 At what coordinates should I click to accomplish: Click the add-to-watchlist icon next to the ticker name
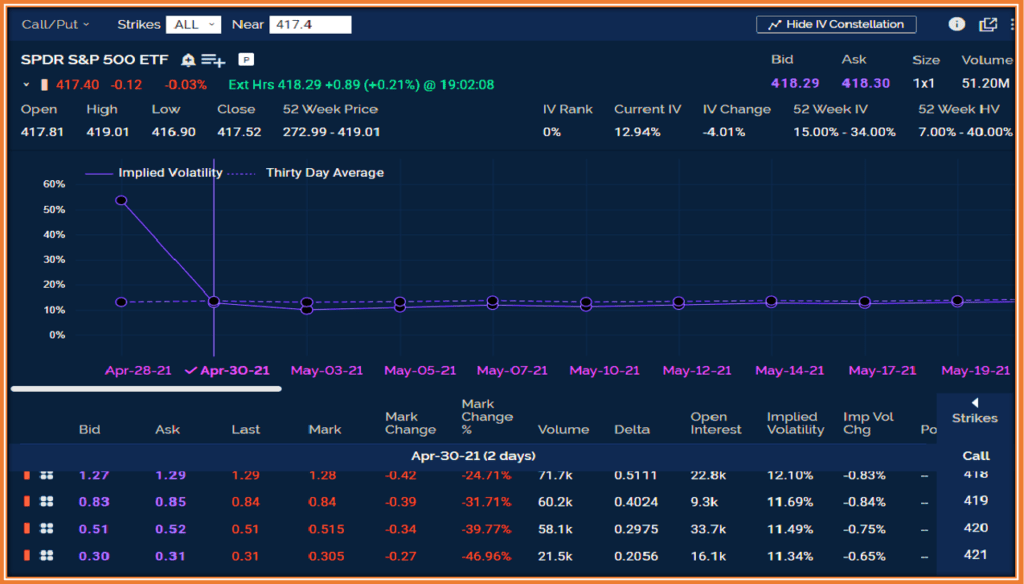tap(213, 60)
